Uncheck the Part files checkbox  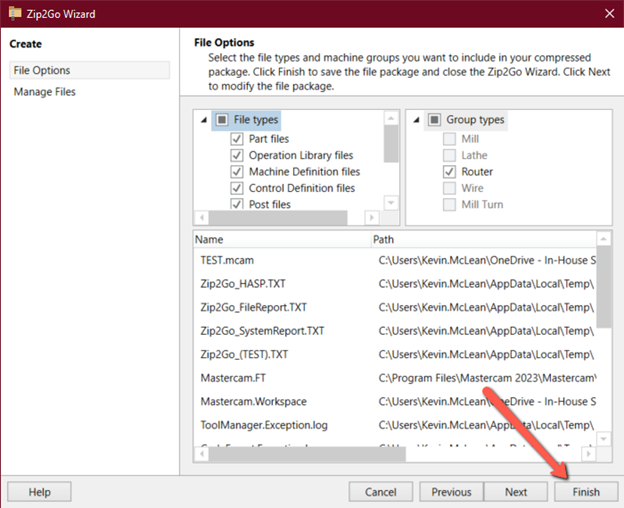click(237, 139)
